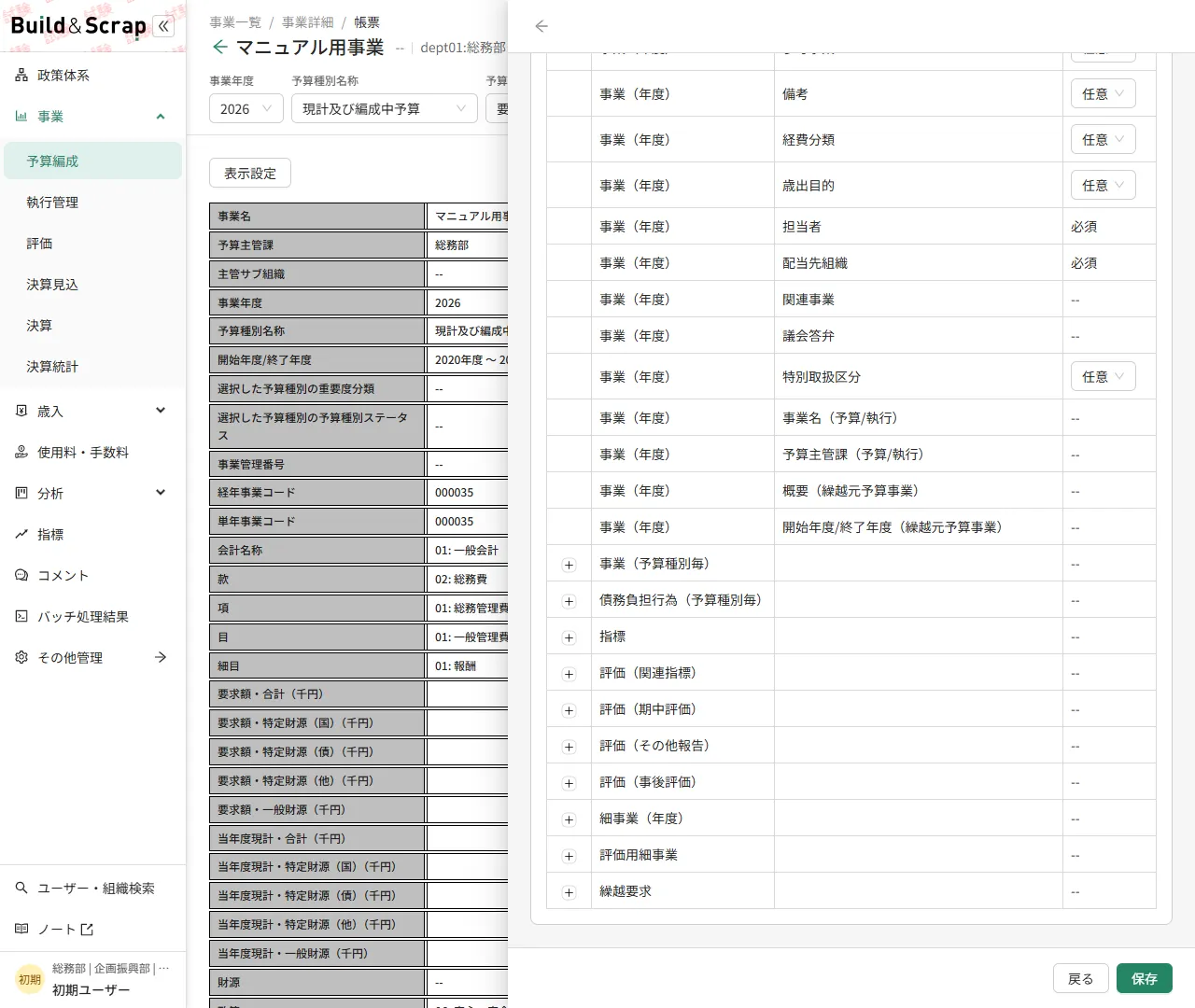1195x1008 pixels.
Task: Click the 配当先組織 field name cell
Action: point(919,263)
